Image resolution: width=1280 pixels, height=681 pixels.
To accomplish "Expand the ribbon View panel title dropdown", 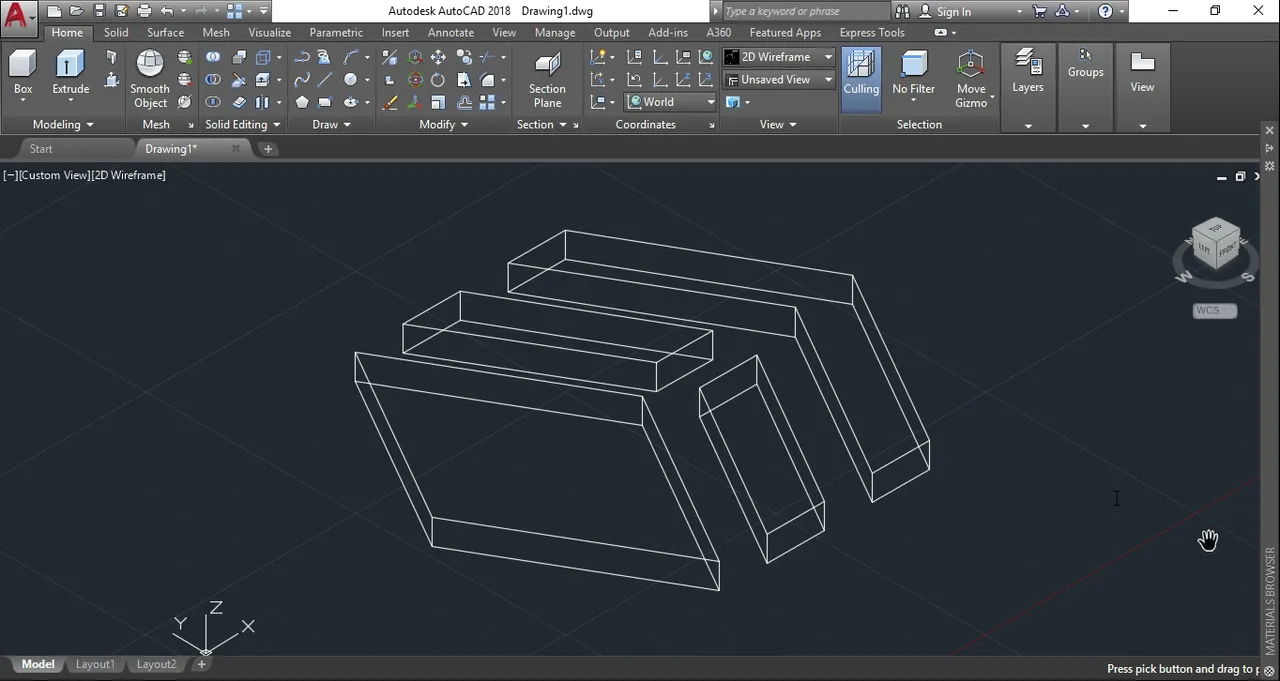I will tap(778, 124).
